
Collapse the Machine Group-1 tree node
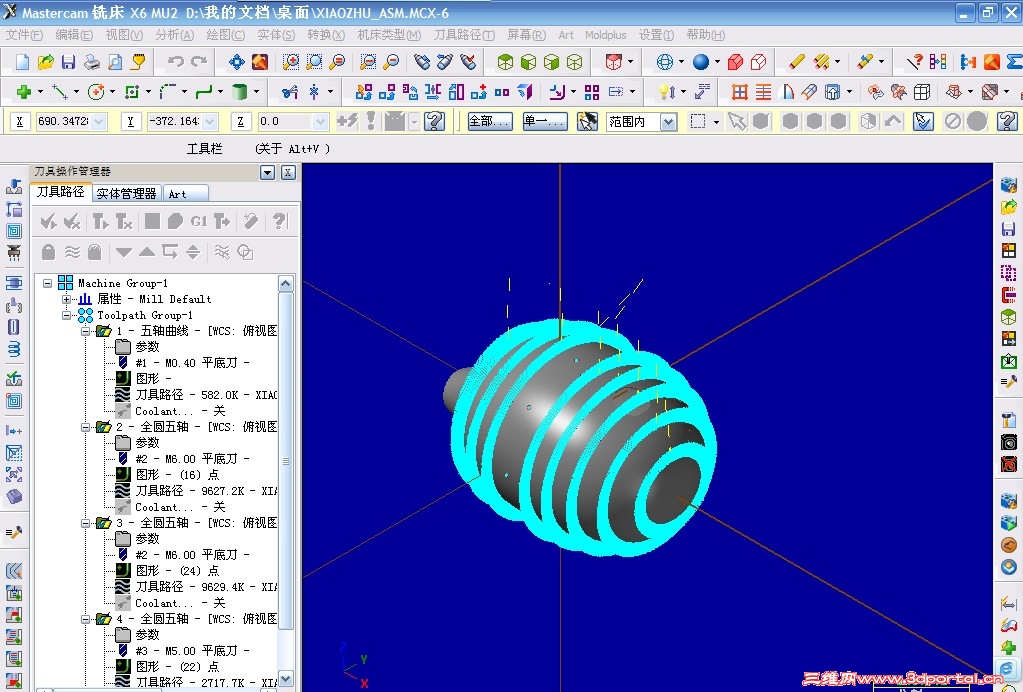click(48, 283)
